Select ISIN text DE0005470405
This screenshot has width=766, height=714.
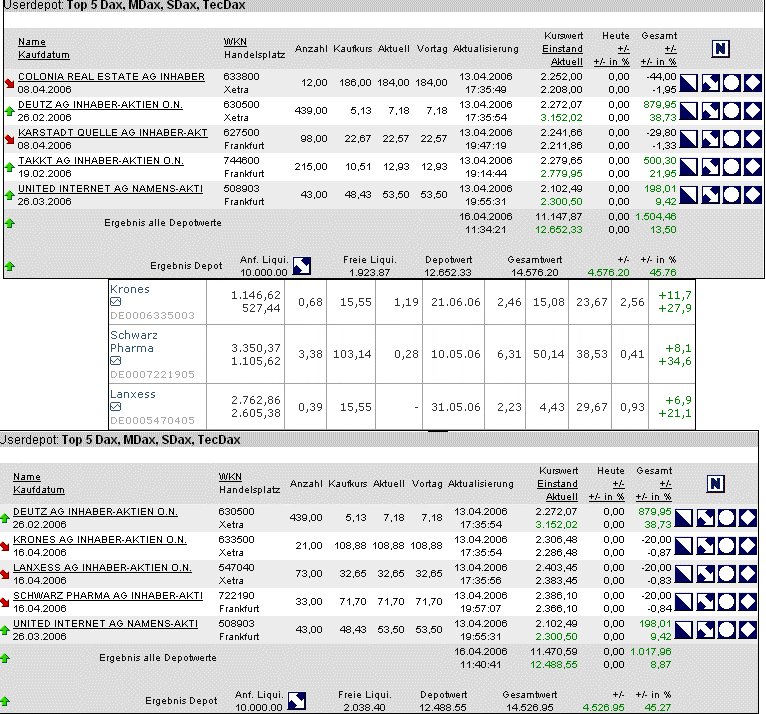[152, 420]
